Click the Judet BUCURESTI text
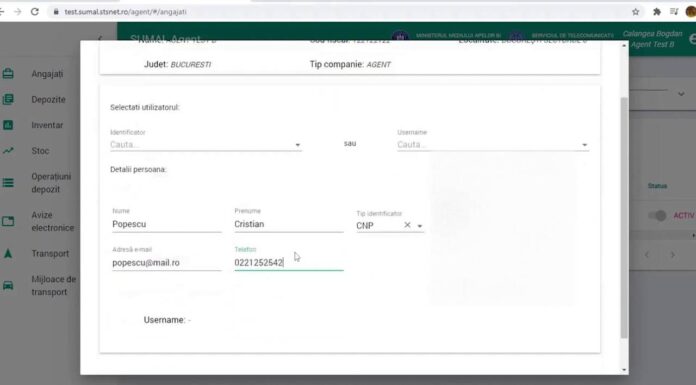The height and width of the screenshot is (385, 696). pos(178,64)
